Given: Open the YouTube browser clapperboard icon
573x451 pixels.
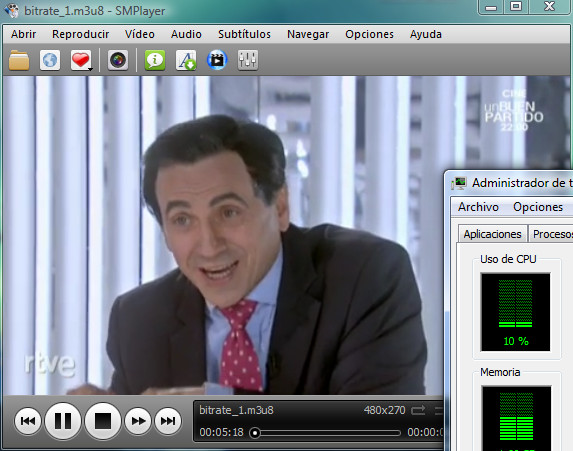Looking at the screenshot, I should (217, 60).
